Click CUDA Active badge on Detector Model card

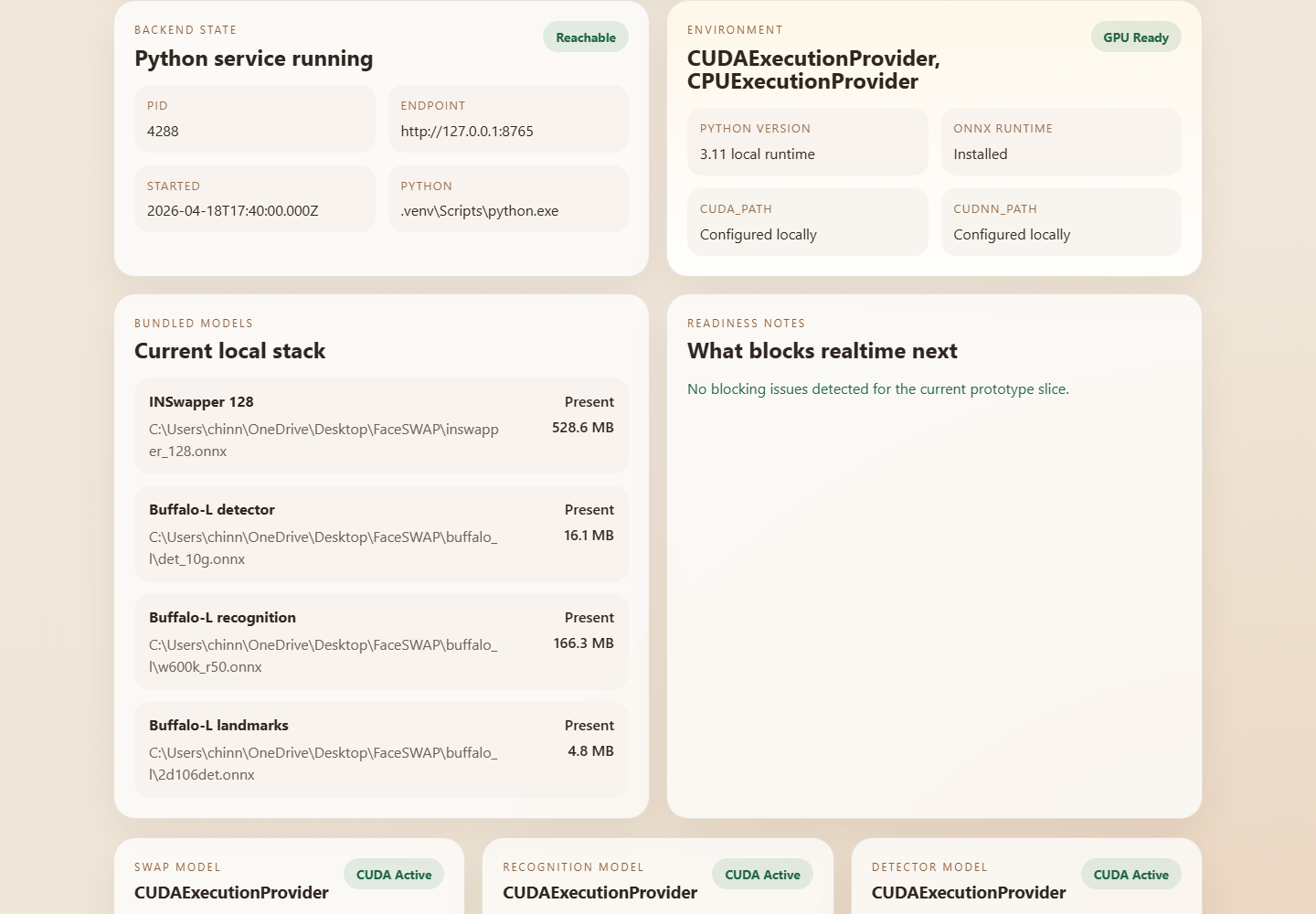[1131, 875]
